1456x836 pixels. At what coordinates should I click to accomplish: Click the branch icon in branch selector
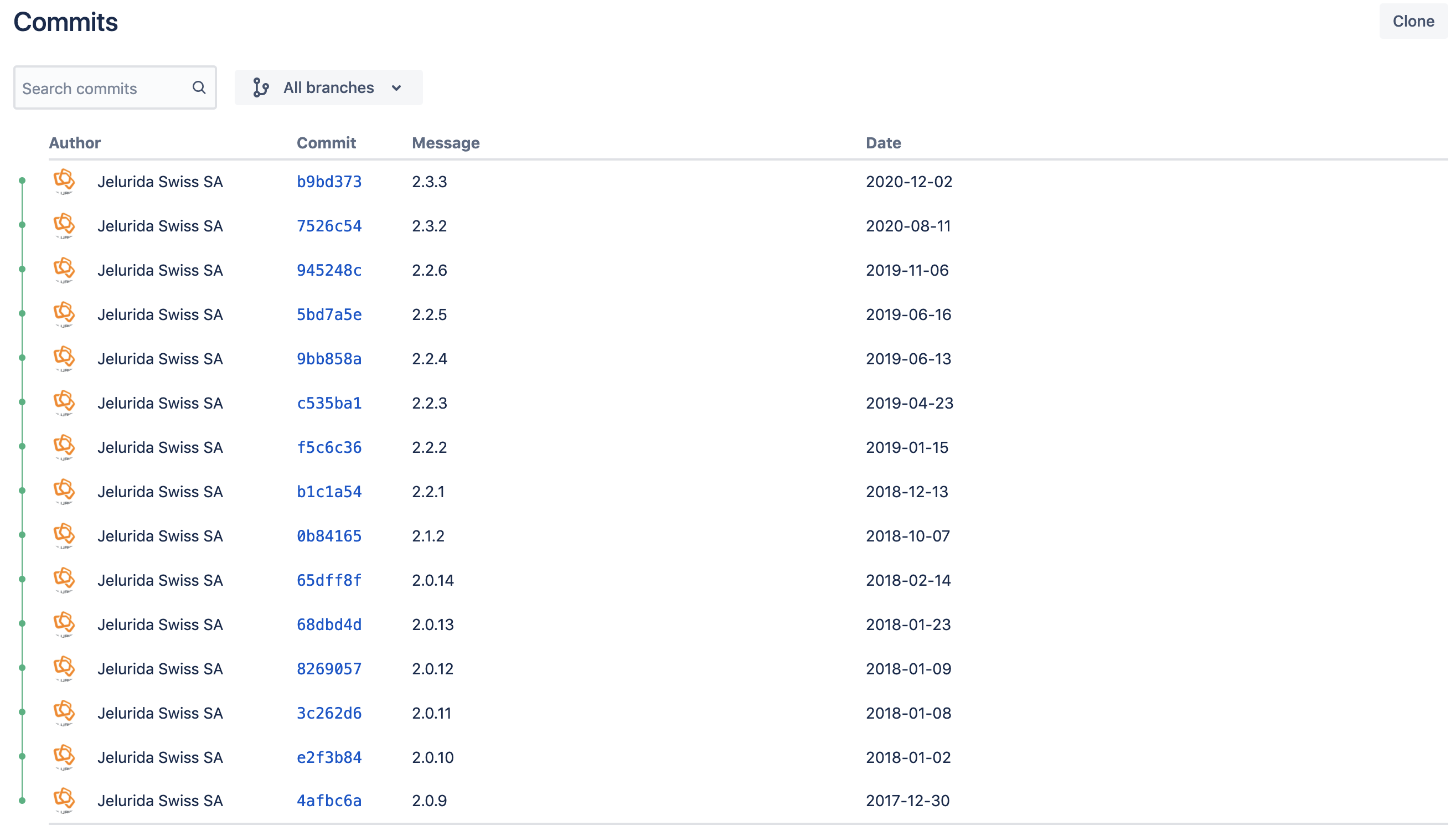[x=261, y=87]
